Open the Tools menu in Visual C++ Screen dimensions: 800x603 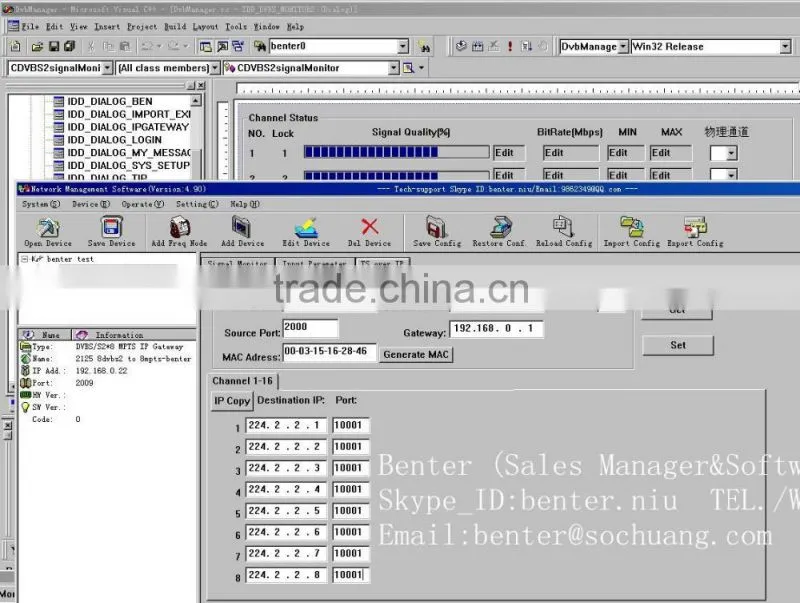236,27
